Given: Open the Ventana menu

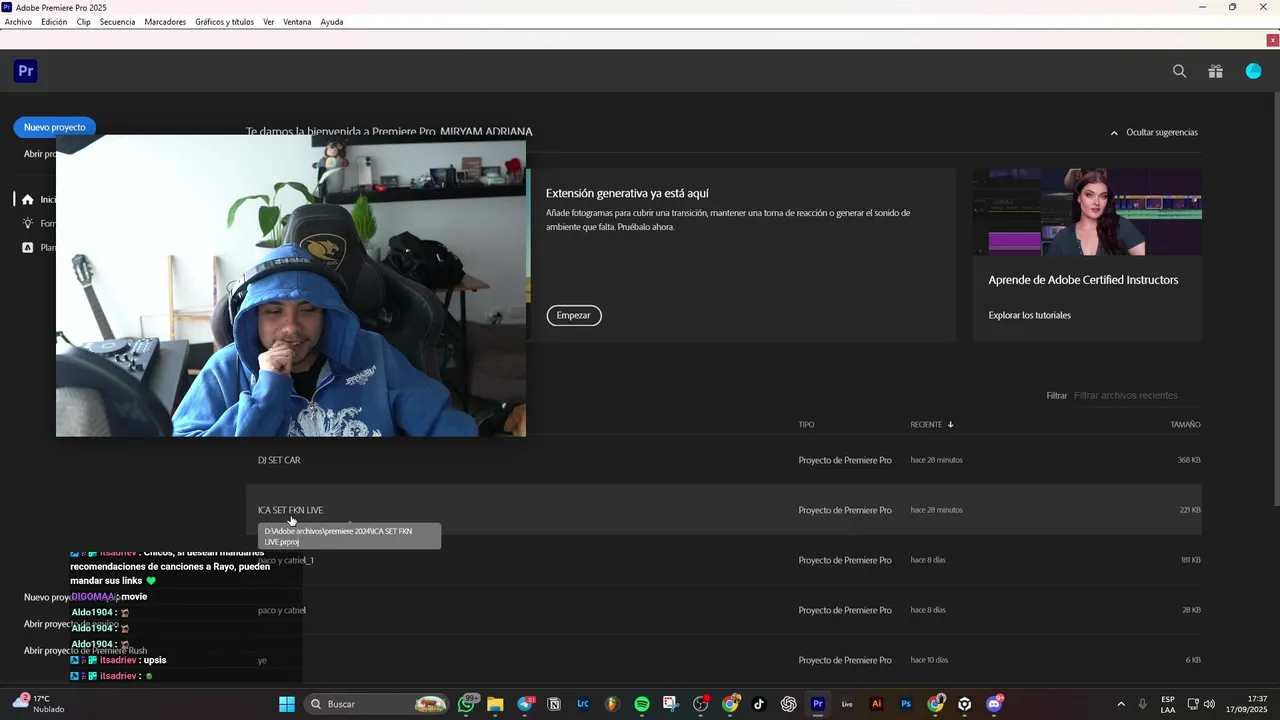Looking at the screenshot, I should pos(297,22).
